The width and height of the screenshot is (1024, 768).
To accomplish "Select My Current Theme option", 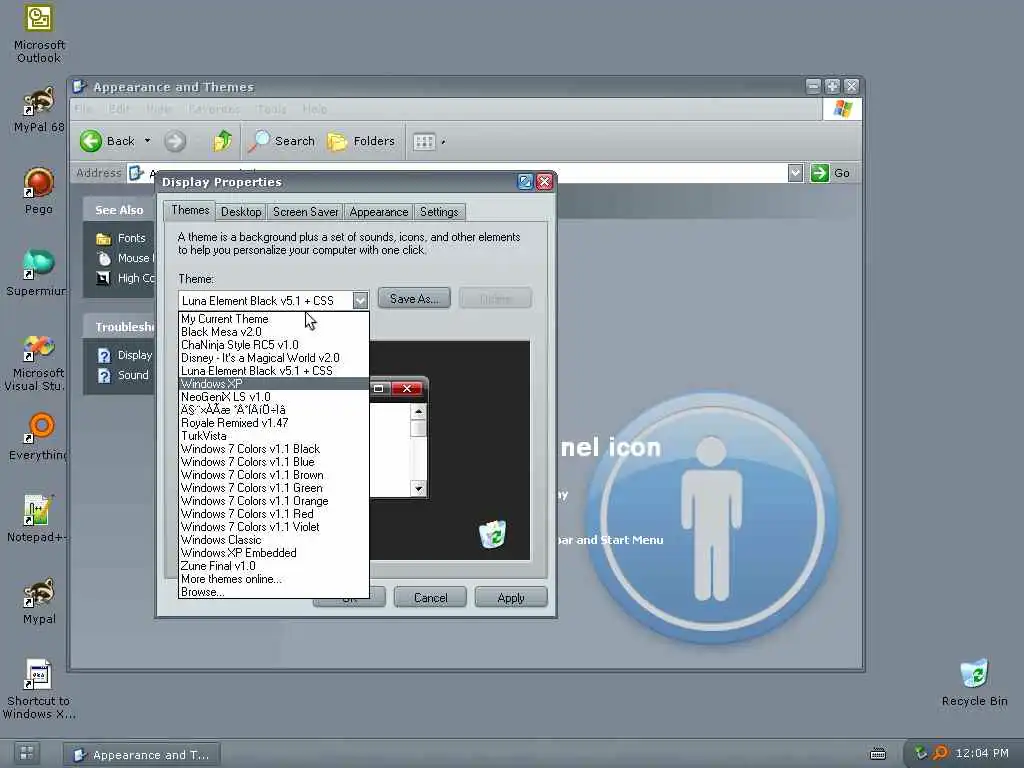I will (274, 319).
